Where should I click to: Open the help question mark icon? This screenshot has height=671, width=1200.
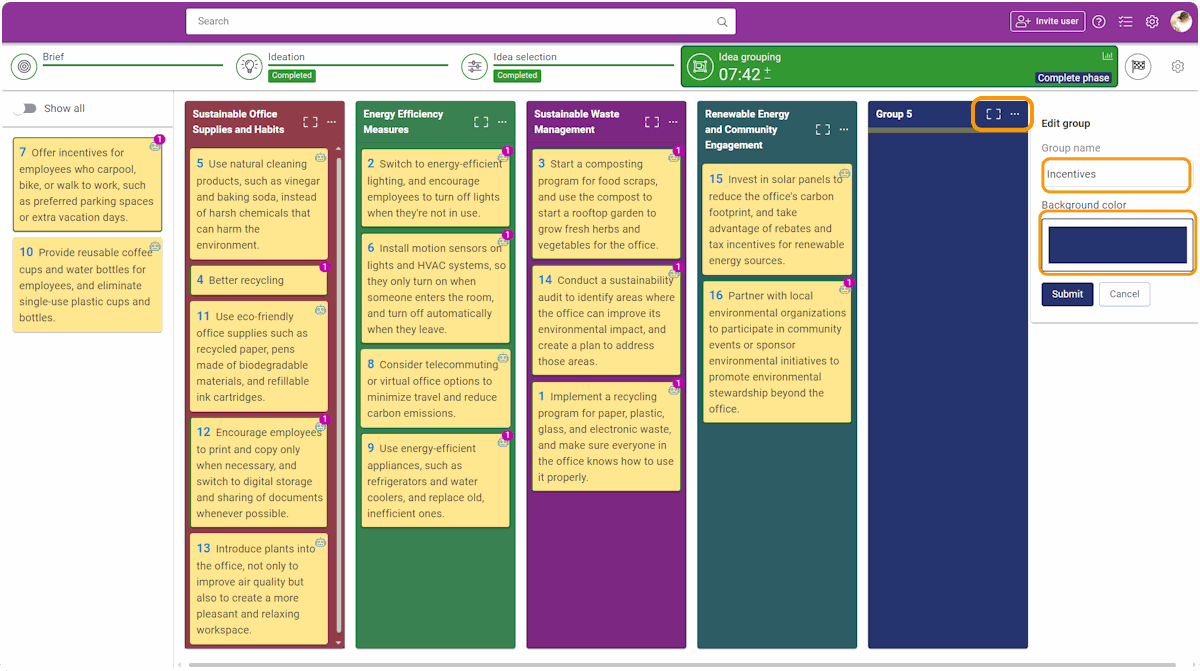[1099, 21]
